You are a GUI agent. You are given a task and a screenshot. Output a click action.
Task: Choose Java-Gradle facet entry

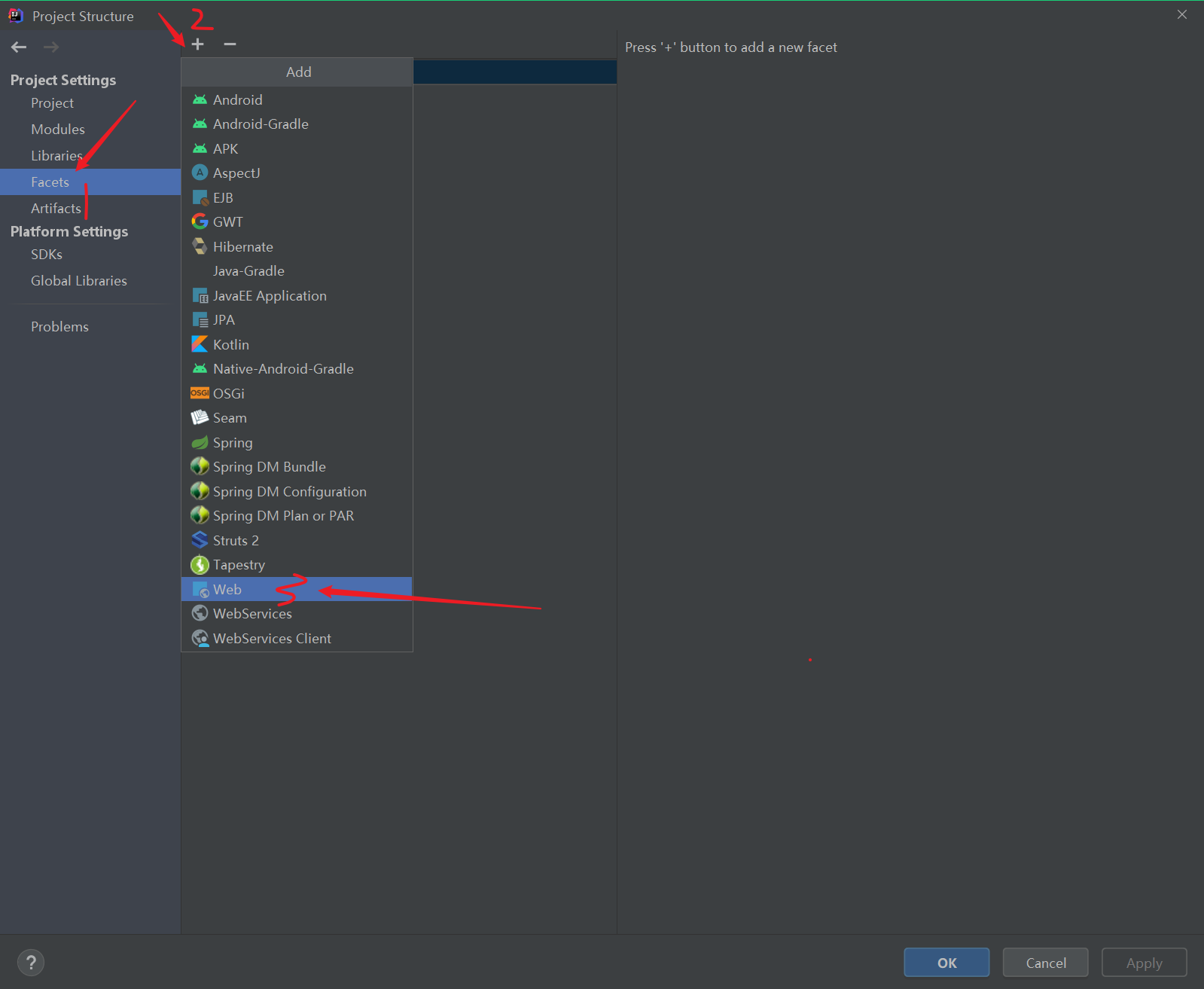click(x=297, y=270)
